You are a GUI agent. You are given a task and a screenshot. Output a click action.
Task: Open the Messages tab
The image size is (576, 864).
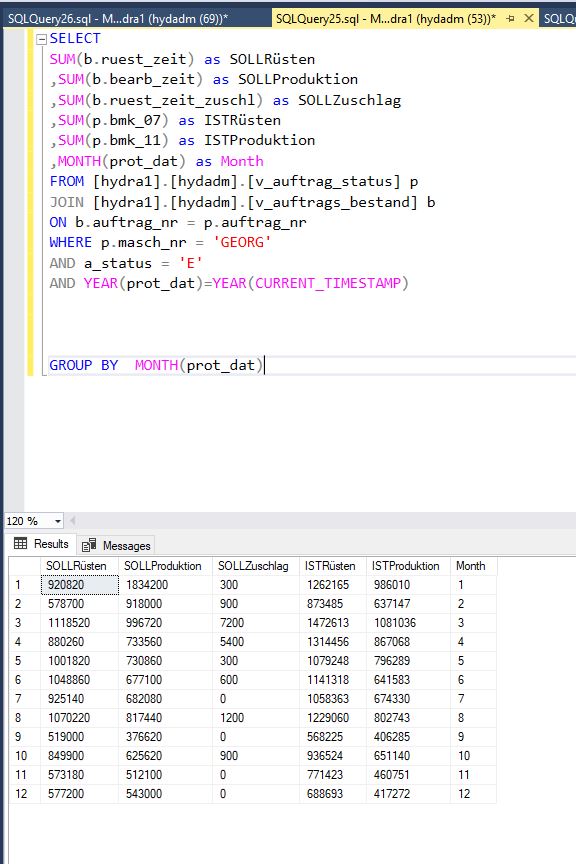116,545
